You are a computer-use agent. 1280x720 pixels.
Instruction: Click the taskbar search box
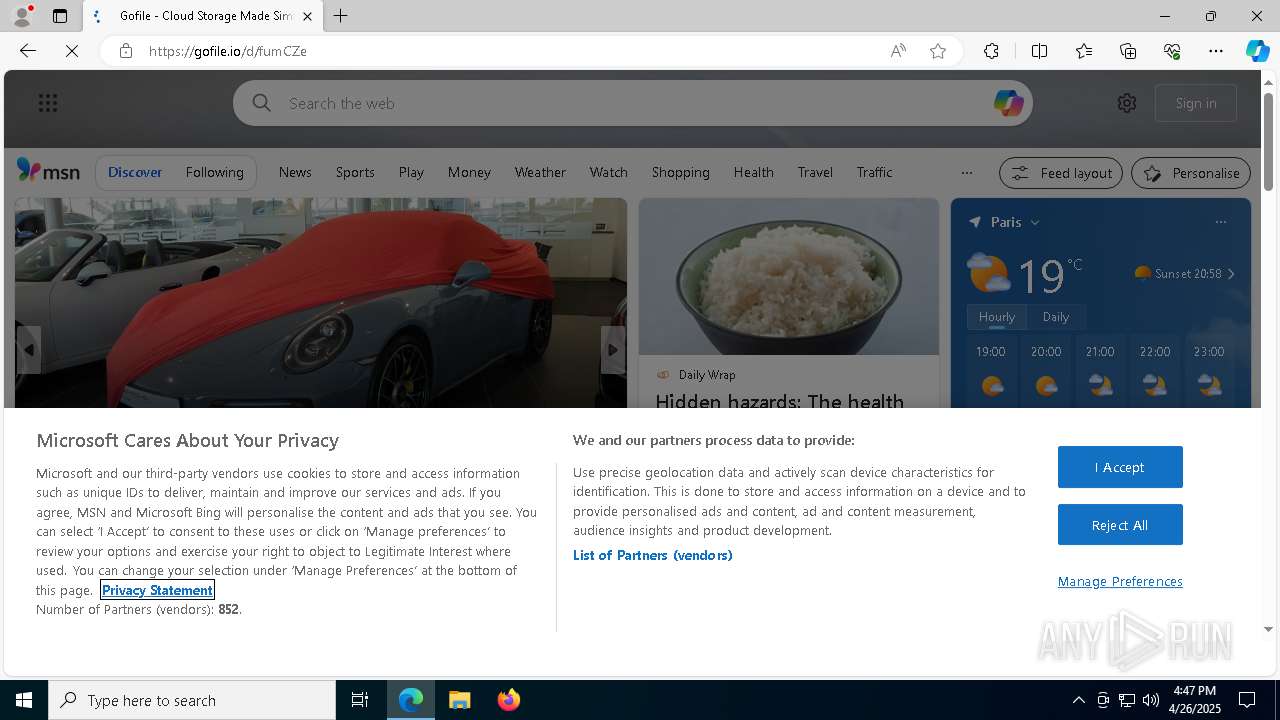tap(192, 700)
